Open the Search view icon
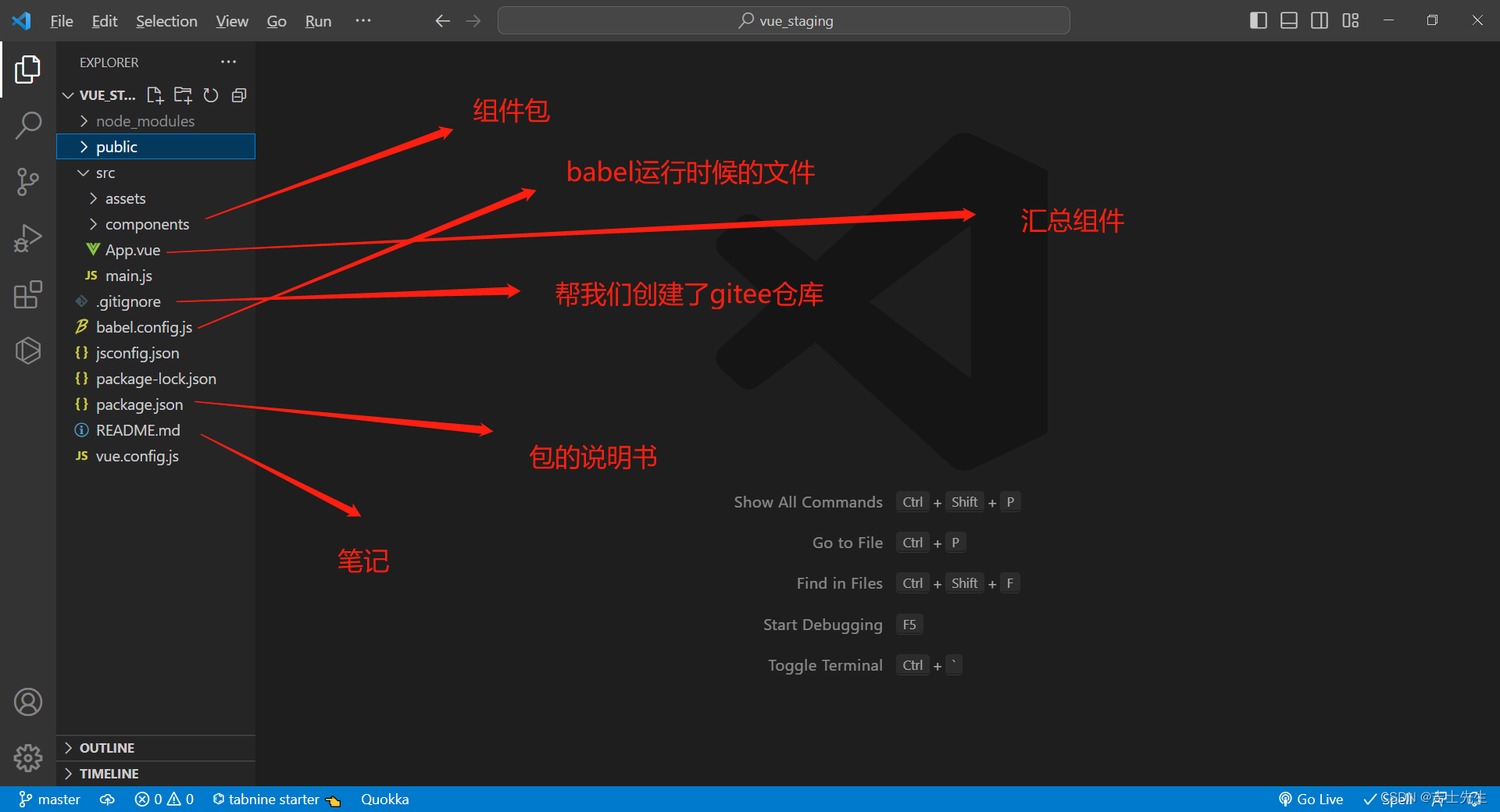This screenshot has width=1500, height=812. 28,125
